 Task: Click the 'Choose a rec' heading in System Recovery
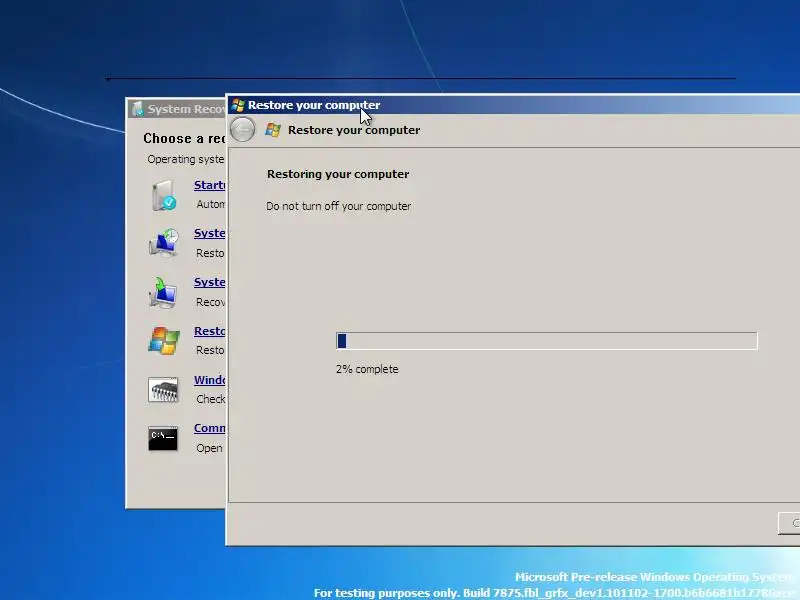tap(184, 138)
